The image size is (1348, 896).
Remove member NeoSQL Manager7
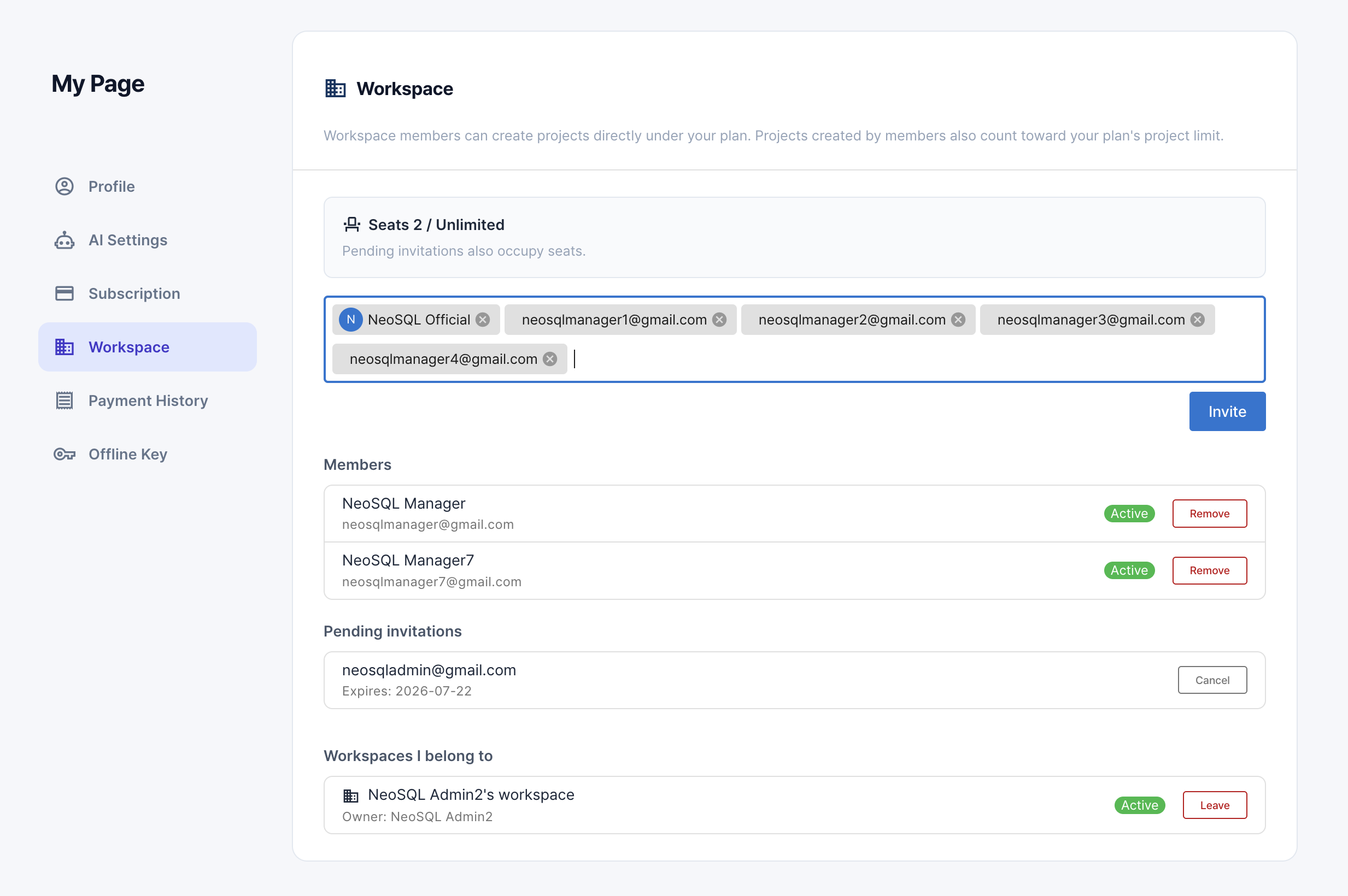pyautogui.click(x=1210, y=570)
